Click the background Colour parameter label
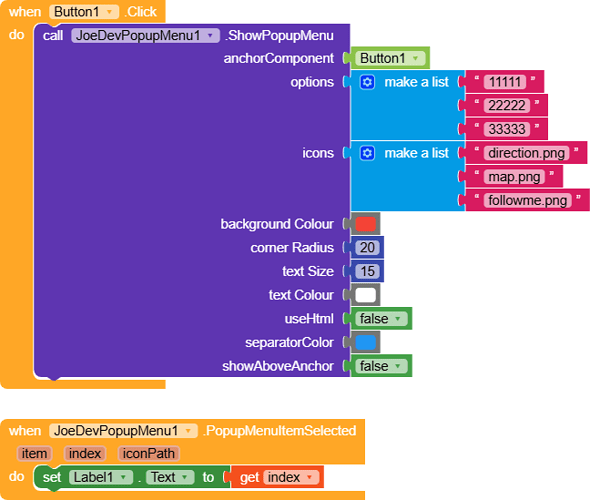 point(277,224)
